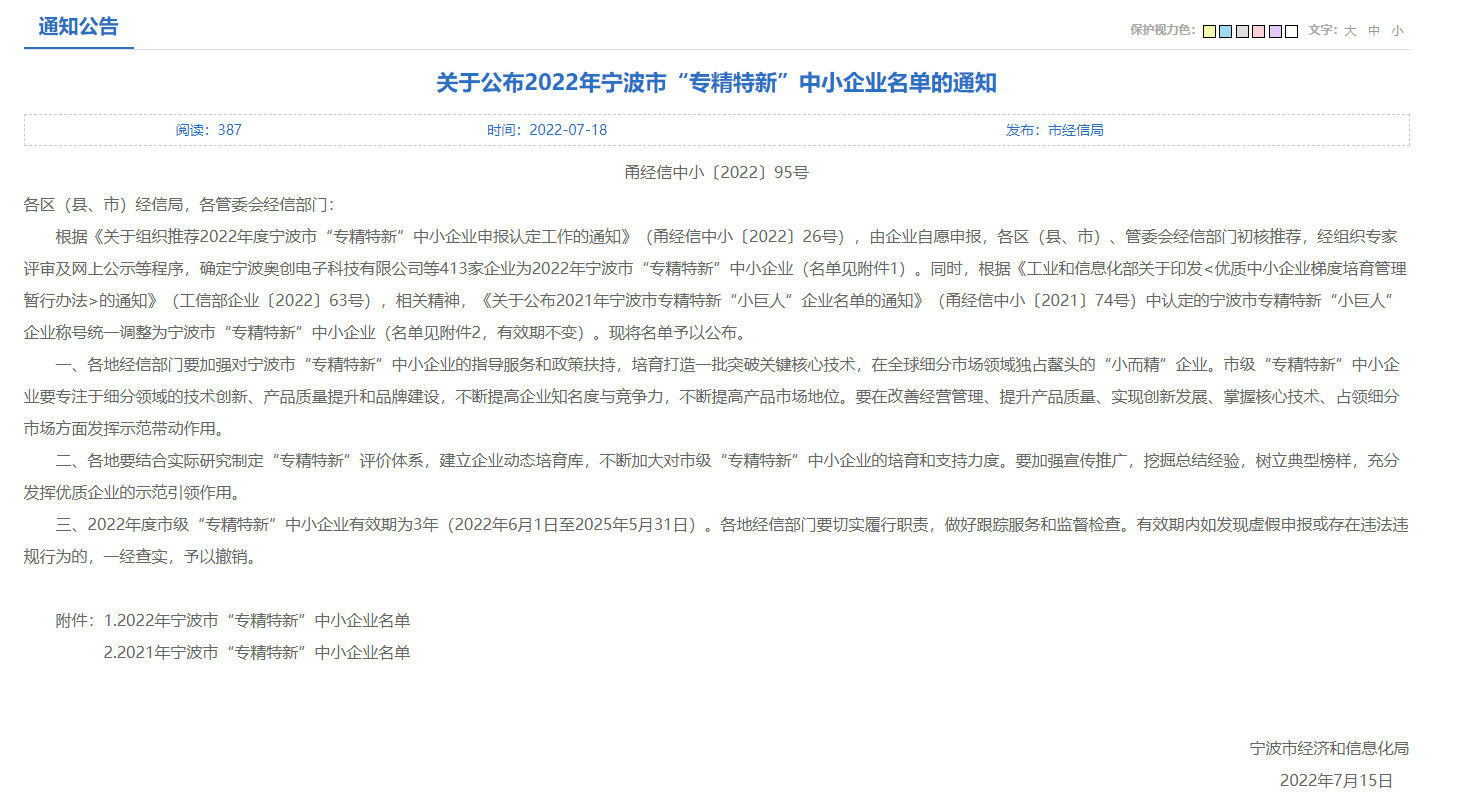Choose the gray eye-protection background swatch

pos(1242,31)
